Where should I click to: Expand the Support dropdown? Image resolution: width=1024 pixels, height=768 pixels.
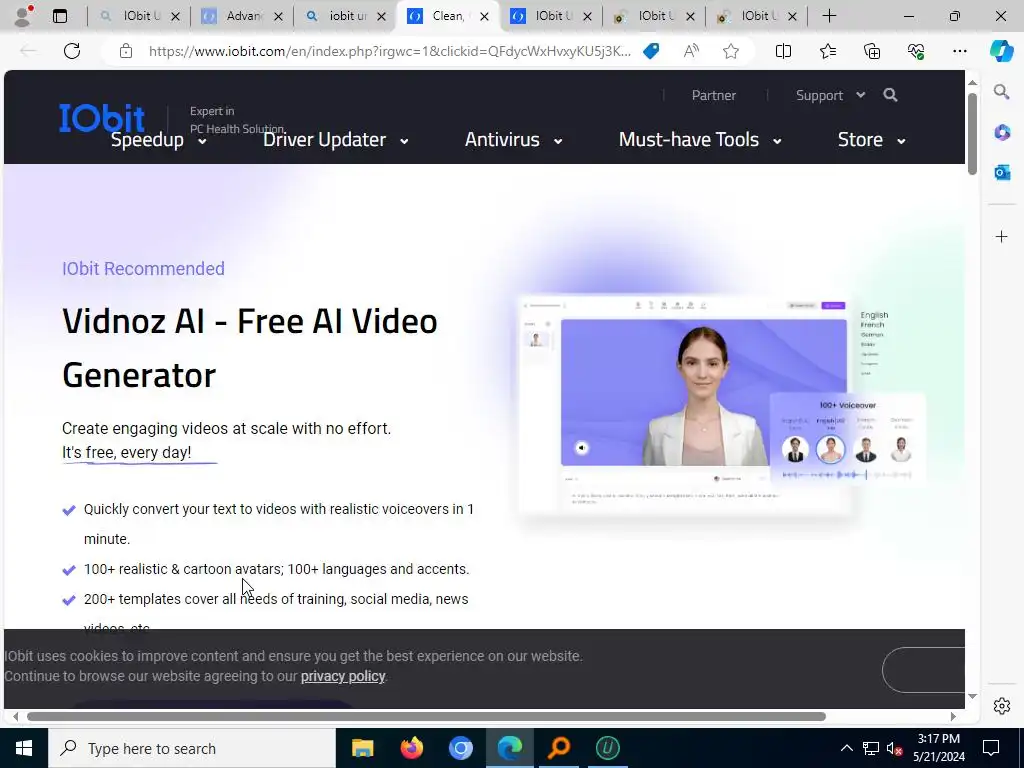(x=831, y=95)
